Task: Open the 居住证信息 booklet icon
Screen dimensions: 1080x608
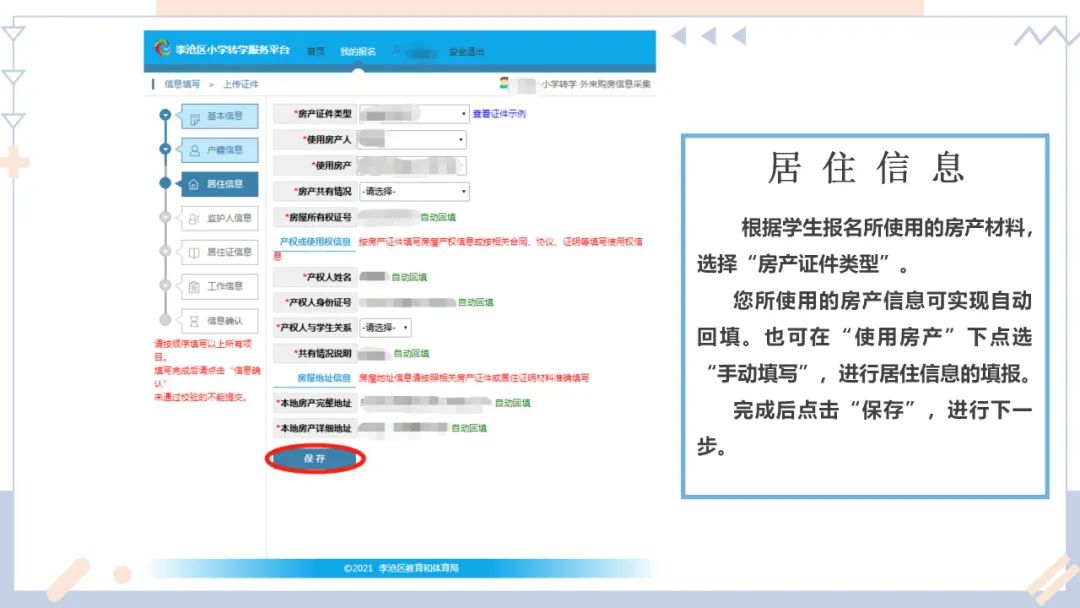Action: [x=194, y=251]
